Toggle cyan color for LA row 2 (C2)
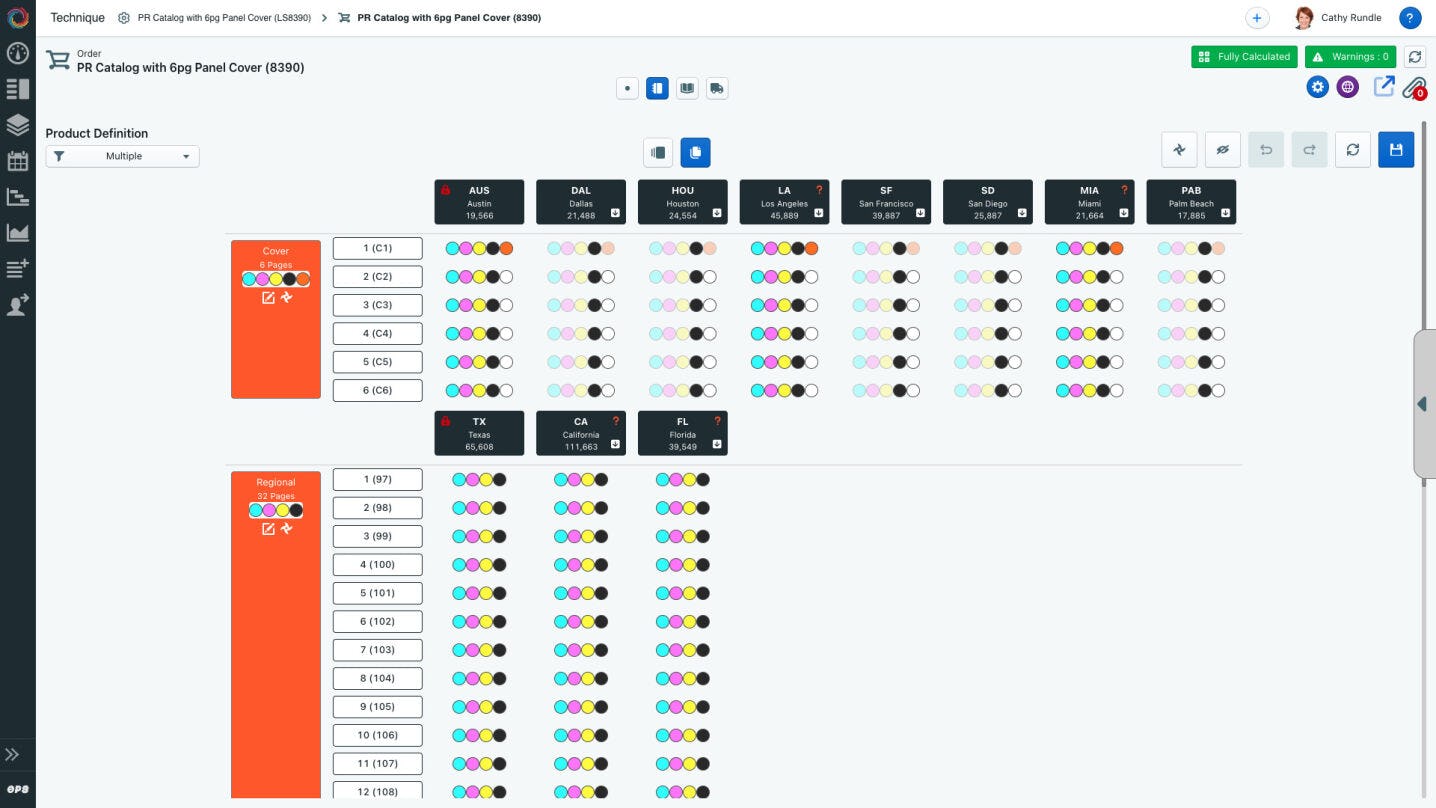This screenshot has width=1436, height=808. [757, 277]
